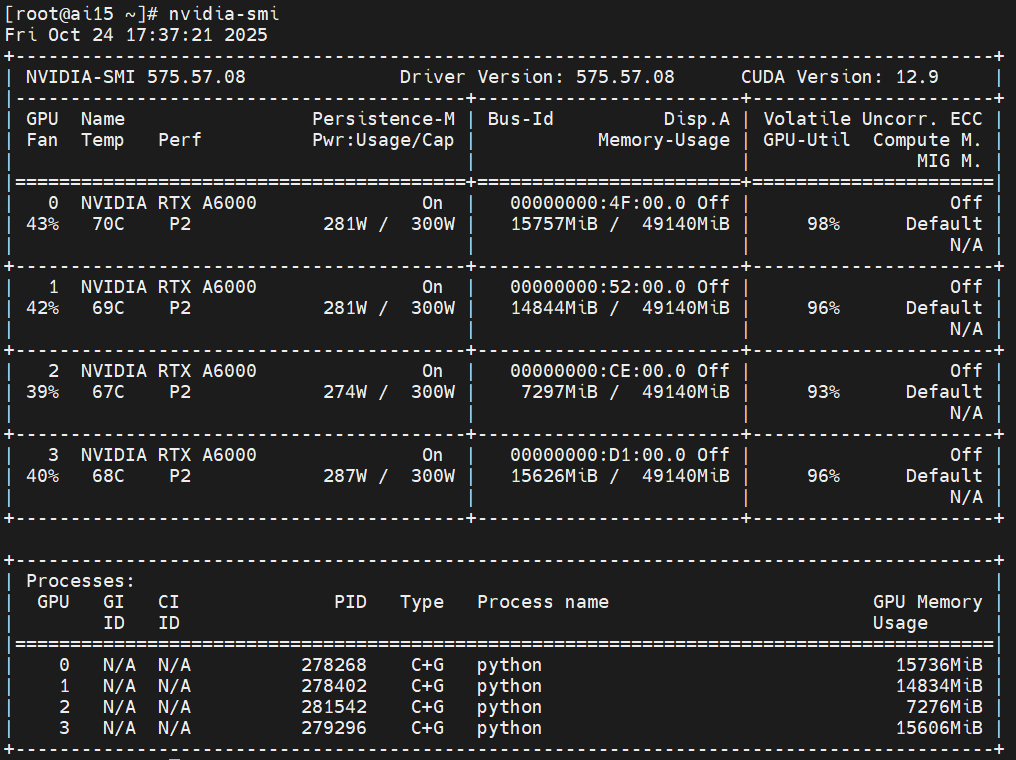Click the 98% GPU utilization value

823,224
